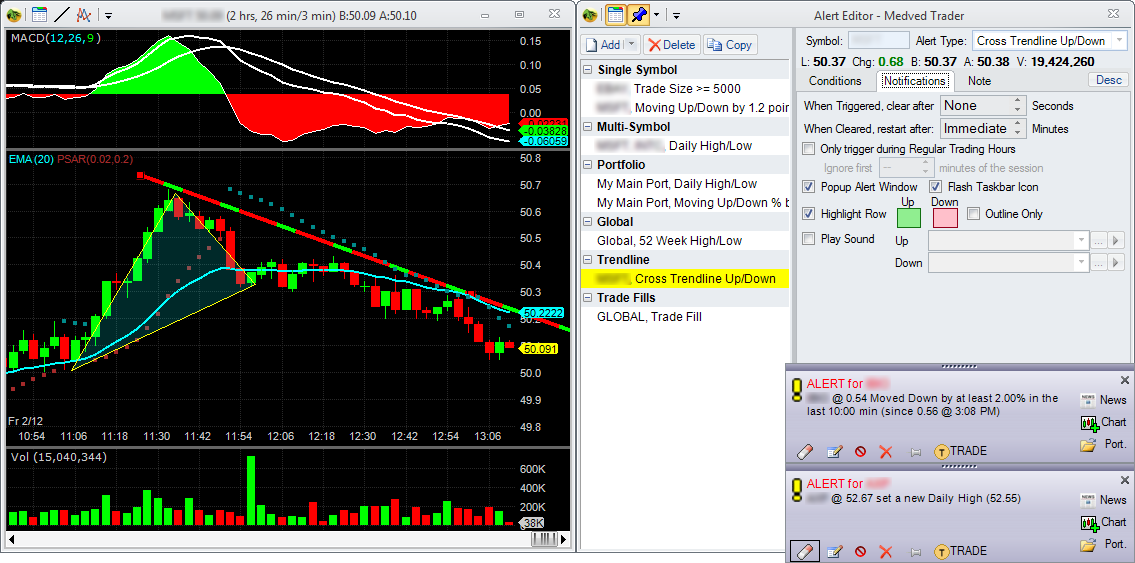Select the Trade Size >= 5000 alert

tap(685, 89)
